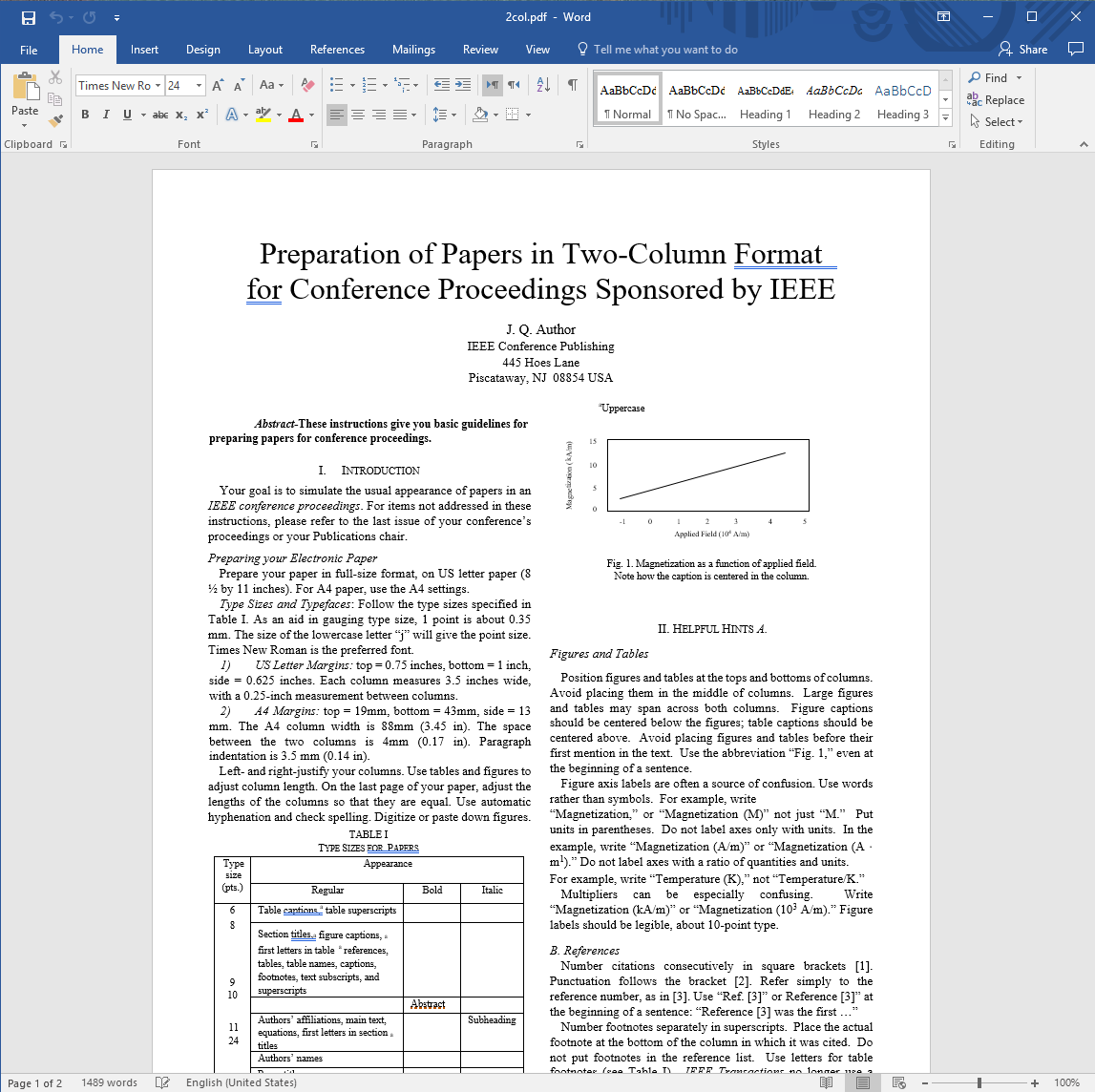Click the spelling and proofing icon in the status bar

[x=162, y=1082]
